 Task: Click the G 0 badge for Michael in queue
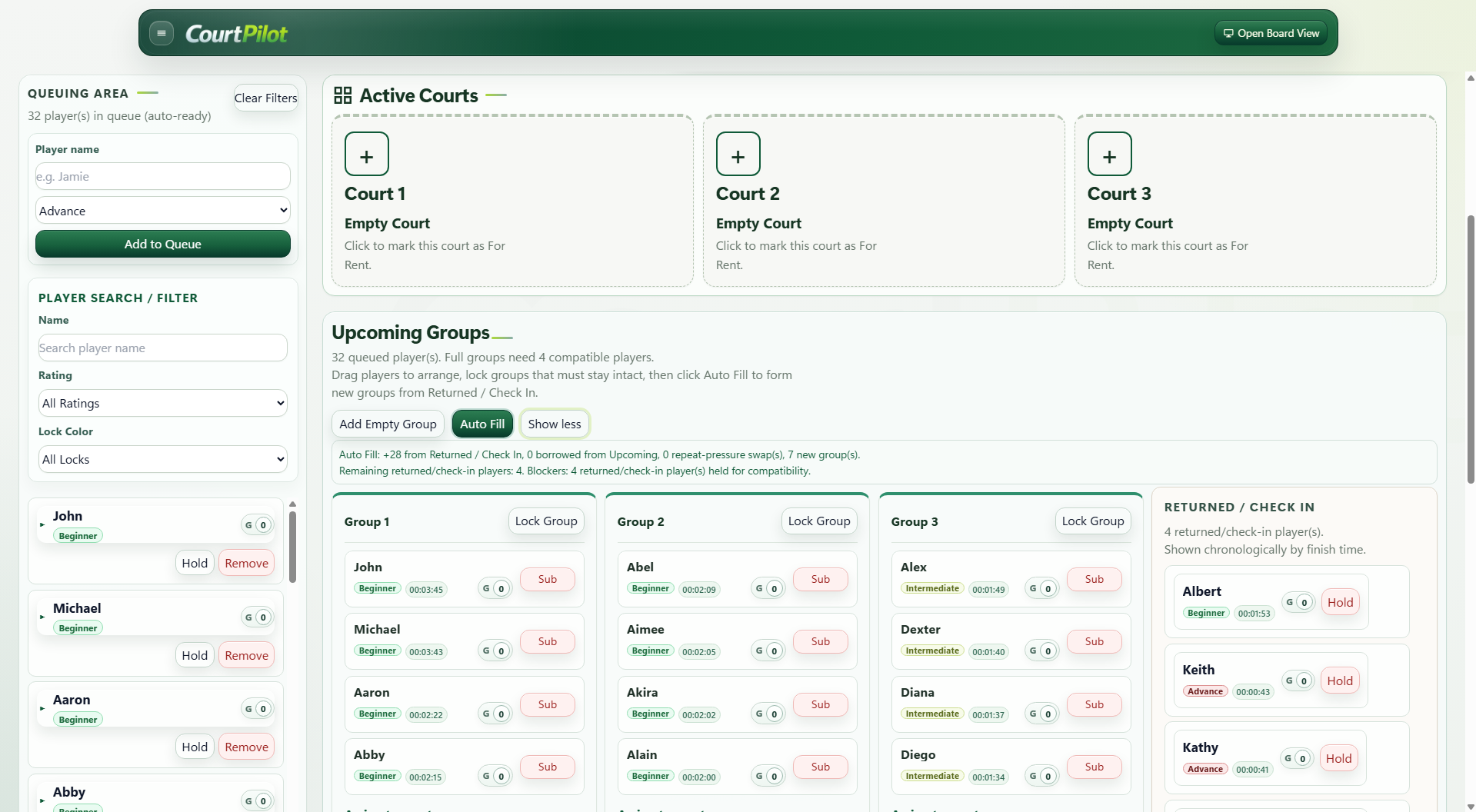pos(258,617)
